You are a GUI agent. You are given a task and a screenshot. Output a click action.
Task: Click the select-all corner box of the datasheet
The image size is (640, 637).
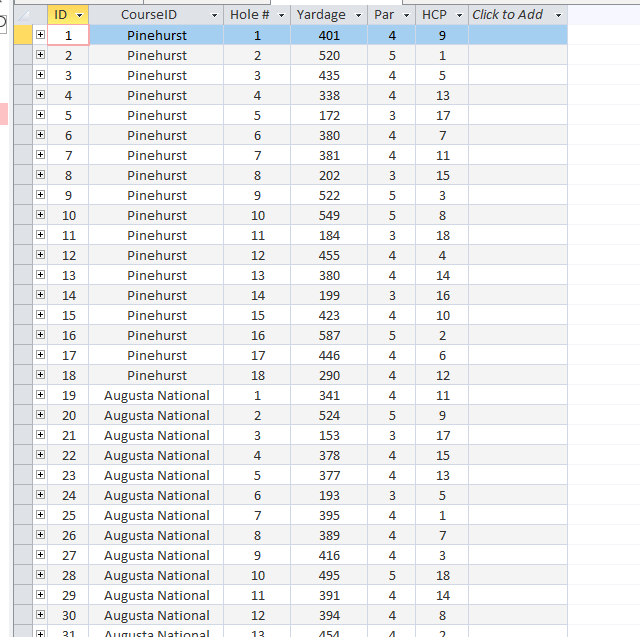pyautogui.click(x=23, y=15)
